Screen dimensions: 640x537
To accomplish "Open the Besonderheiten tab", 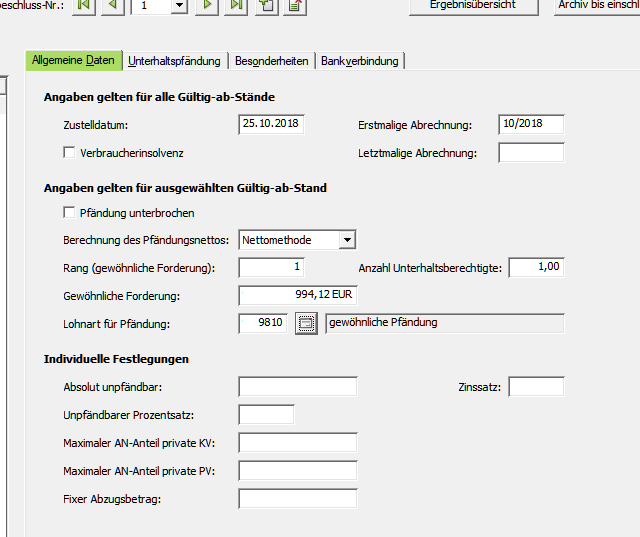I will [x=272, y=61].
